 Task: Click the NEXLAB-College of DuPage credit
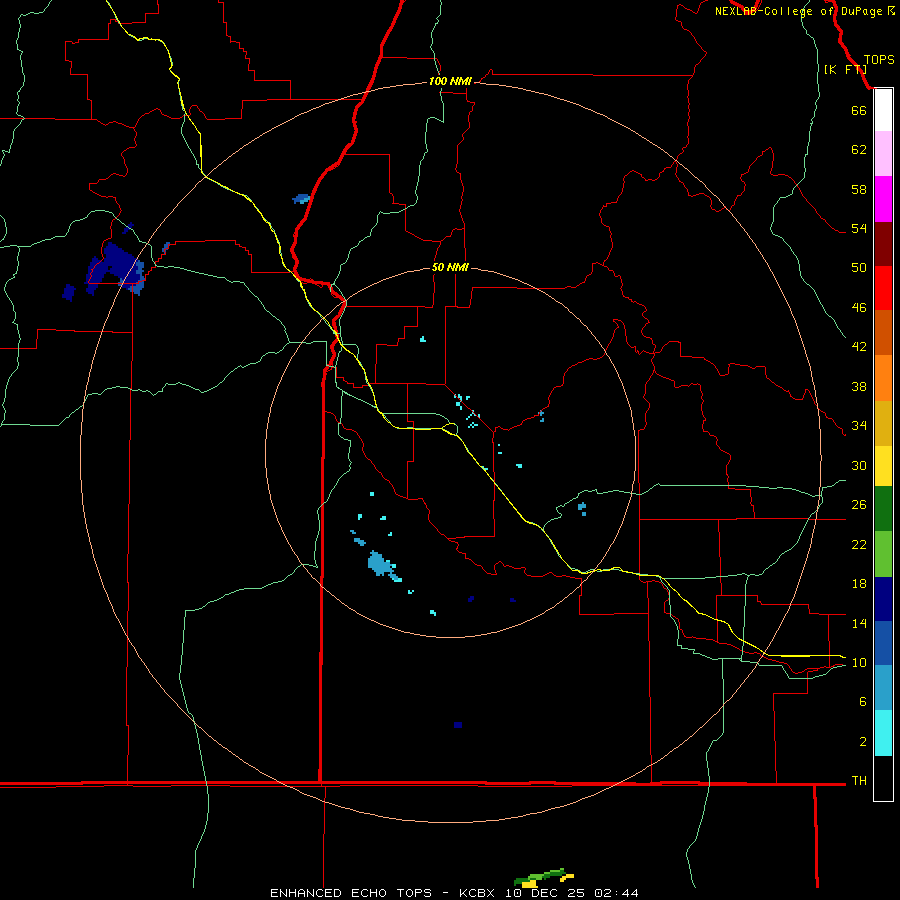pyautogui.click(x=804, y=11)
